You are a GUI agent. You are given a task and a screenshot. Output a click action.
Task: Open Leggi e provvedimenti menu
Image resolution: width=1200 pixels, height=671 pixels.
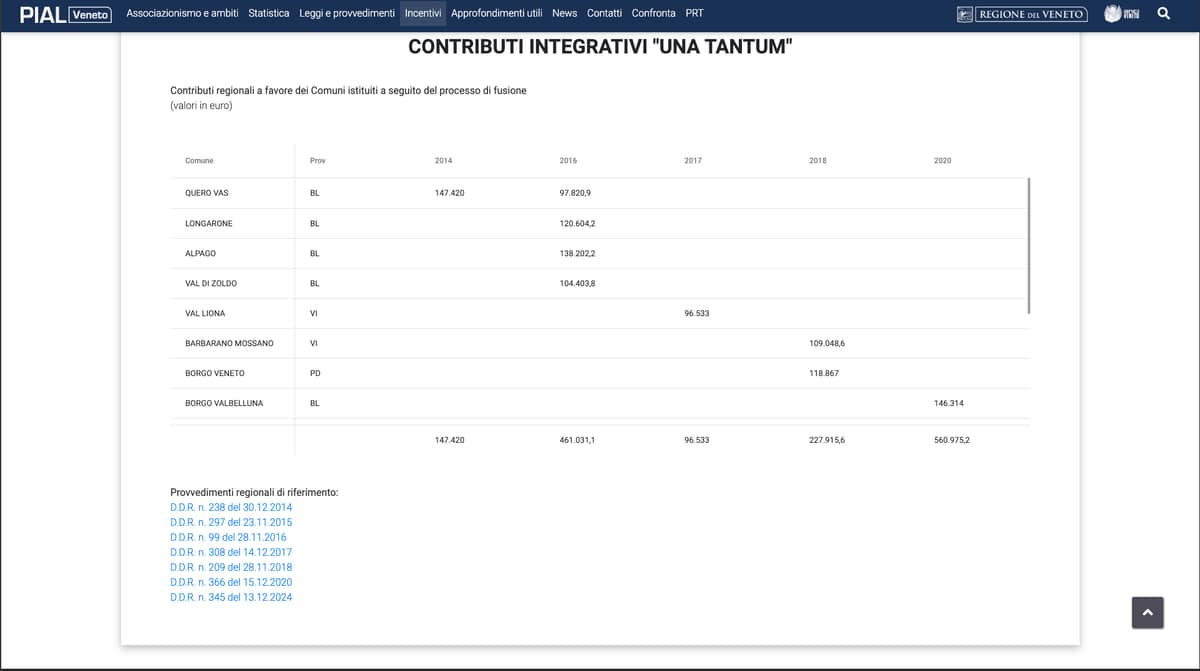(x=347, y=13)
